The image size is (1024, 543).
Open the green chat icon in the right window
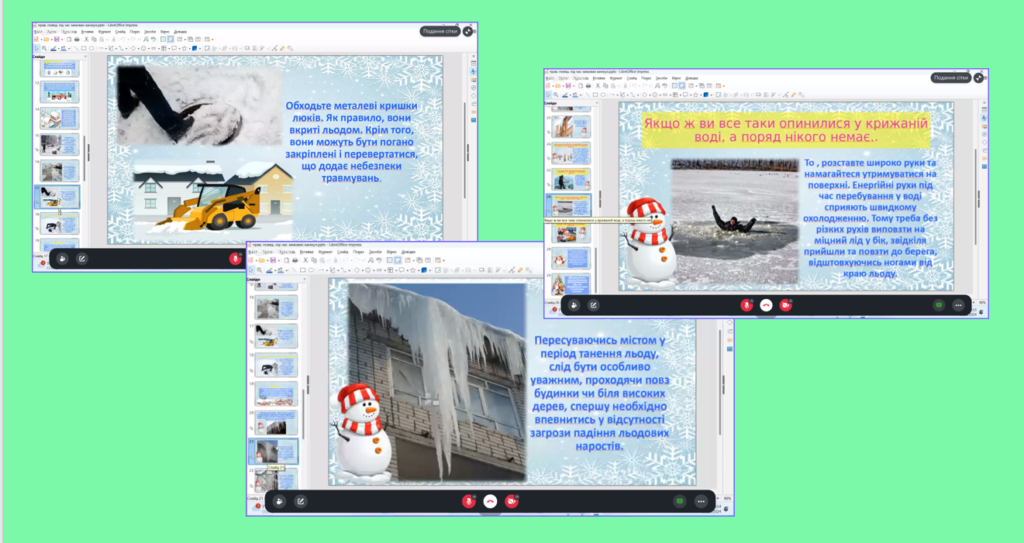point(938,305)
